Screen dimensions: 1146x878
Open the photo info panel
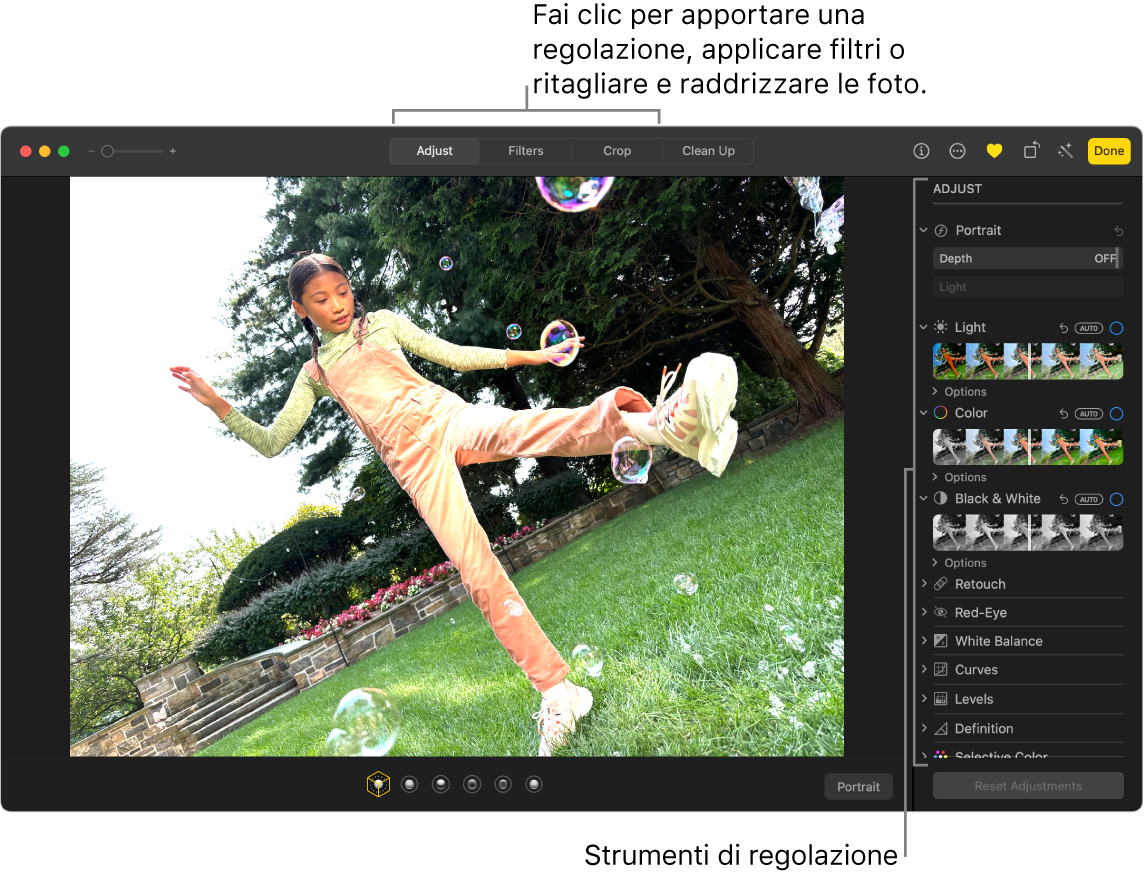(x=919, y=151)
